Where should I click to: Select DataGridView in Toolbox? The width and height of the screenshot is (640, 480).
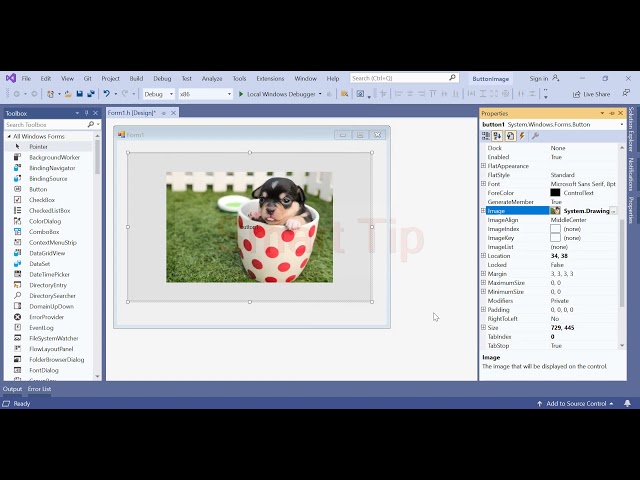[49, 253]
